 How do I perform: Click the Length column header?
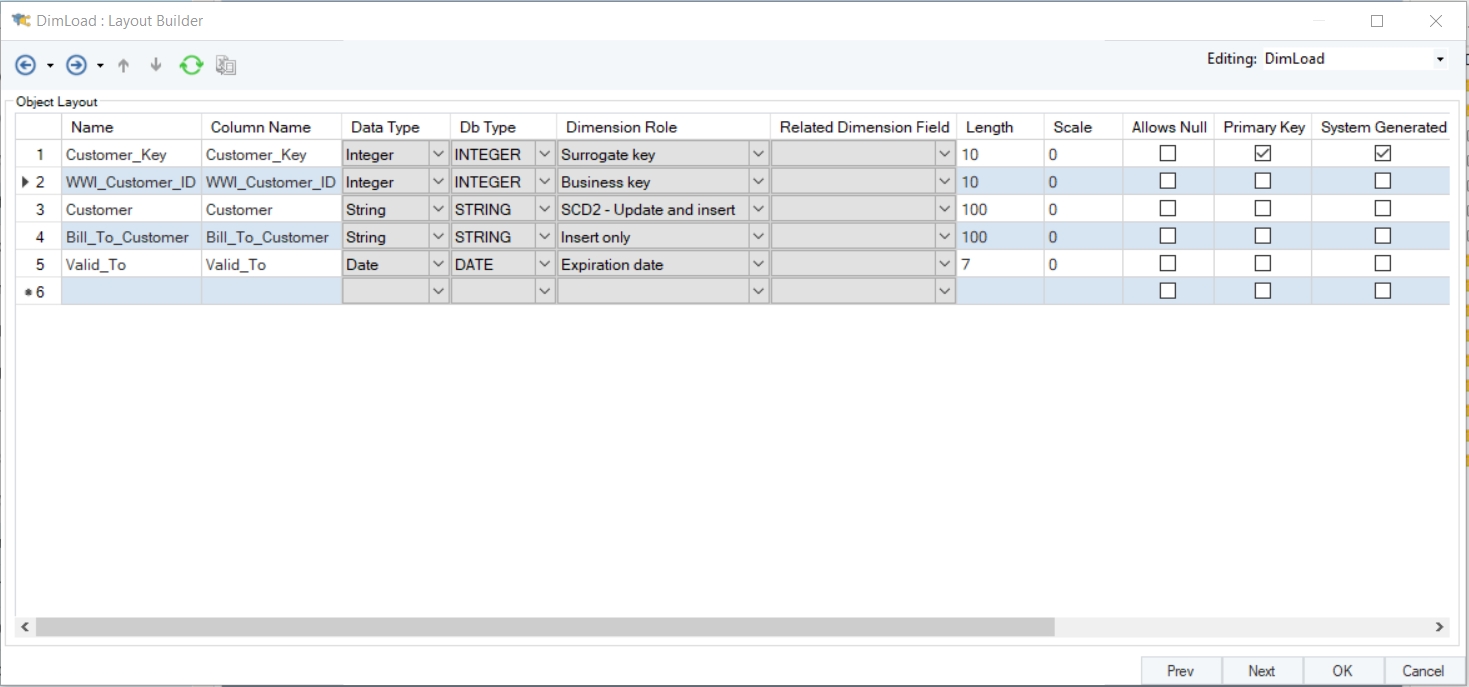click(x=989, y=127)
